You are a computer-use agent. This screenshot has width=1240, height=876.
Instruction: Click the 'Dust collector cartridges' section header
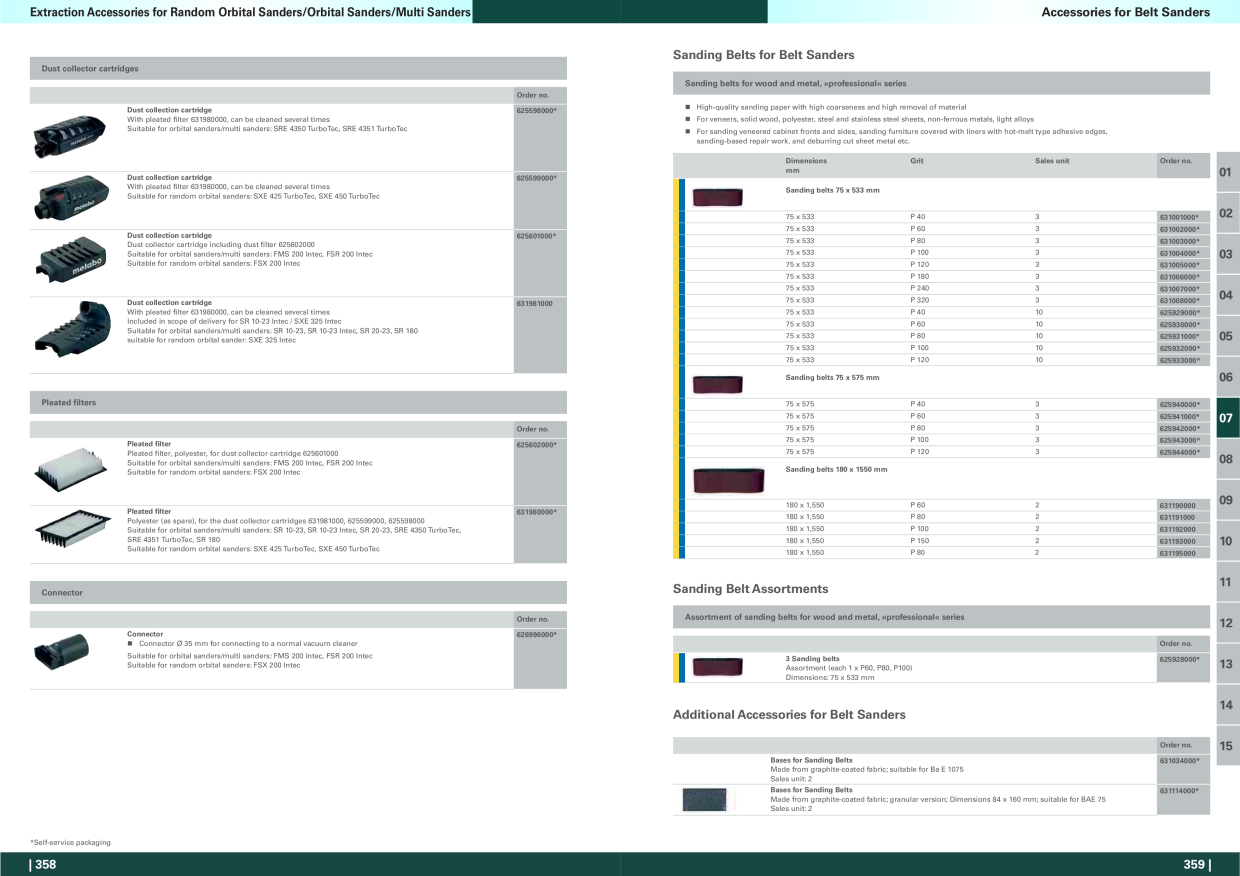coord(298,69)
